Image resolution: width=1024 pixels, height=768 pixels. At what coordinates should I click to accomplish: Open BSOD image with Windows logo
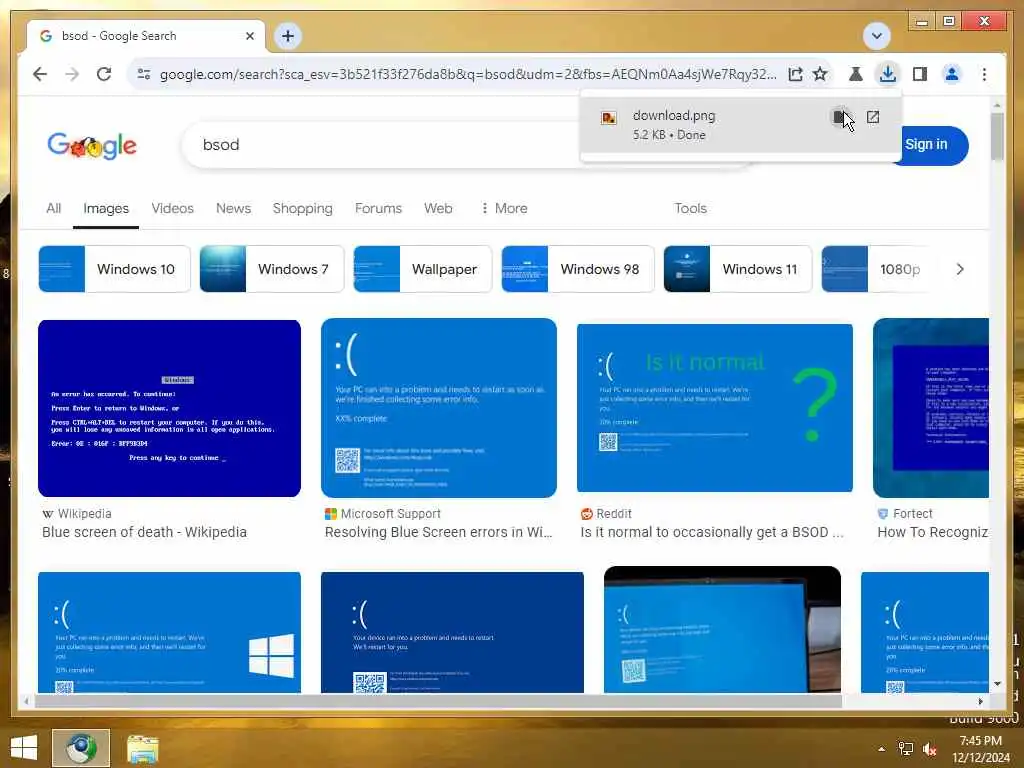[169, 632]
